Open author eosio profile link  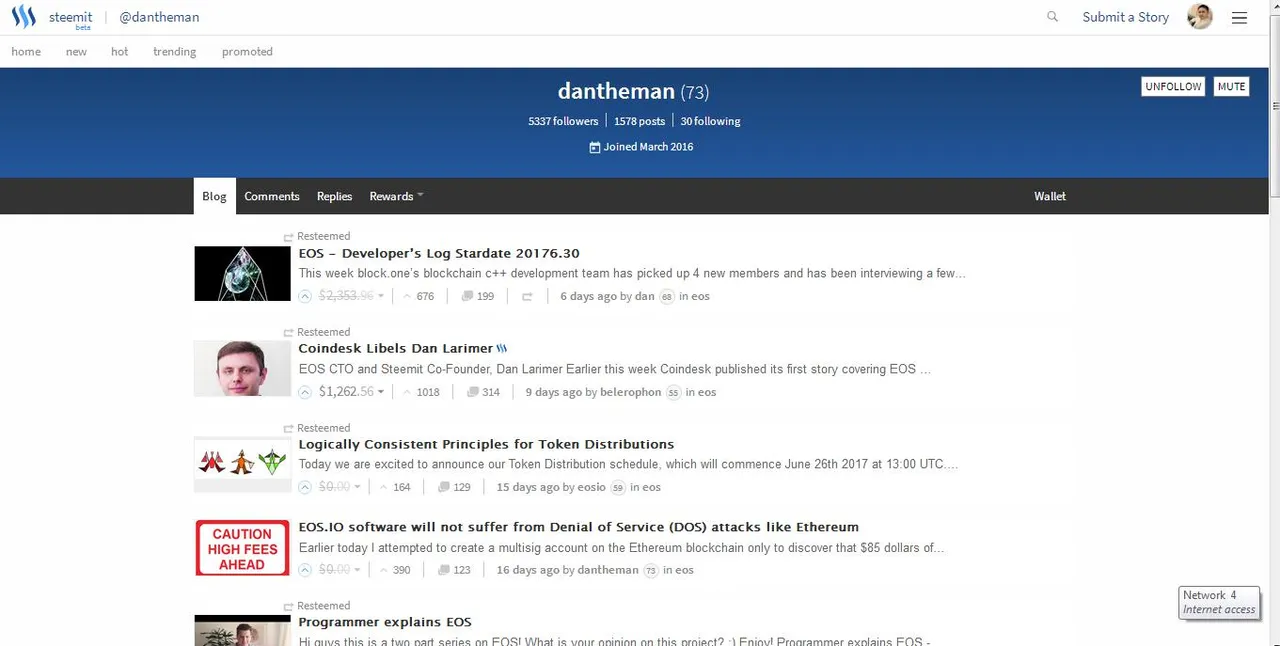coord(592,487)
